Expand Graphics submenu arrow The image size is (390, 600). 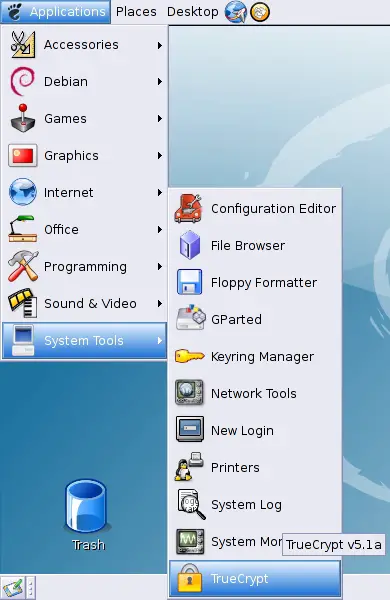coord(160,155)
